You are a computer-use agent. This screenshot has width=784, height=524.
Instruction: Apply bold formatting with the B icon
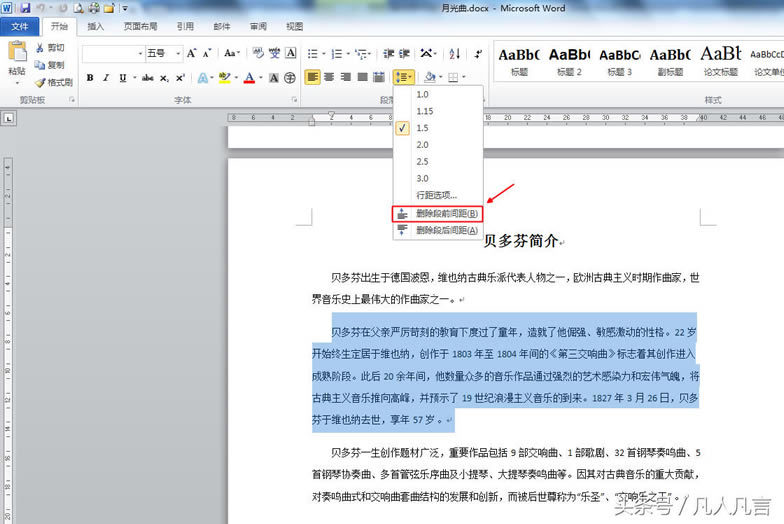click(90, 77)
